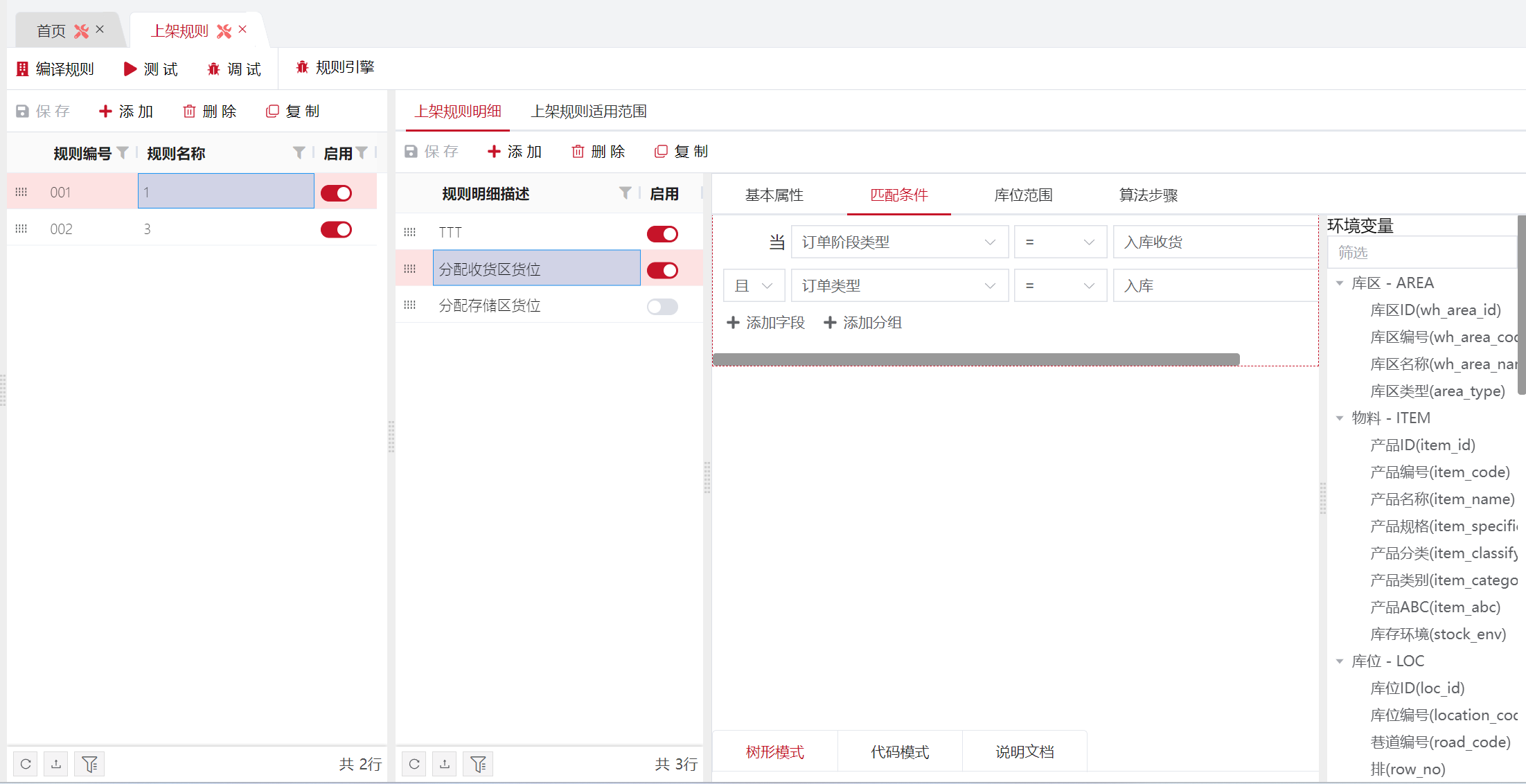
Task: Turn off the TTT row toggle
Action: click(x=662, y=234)
